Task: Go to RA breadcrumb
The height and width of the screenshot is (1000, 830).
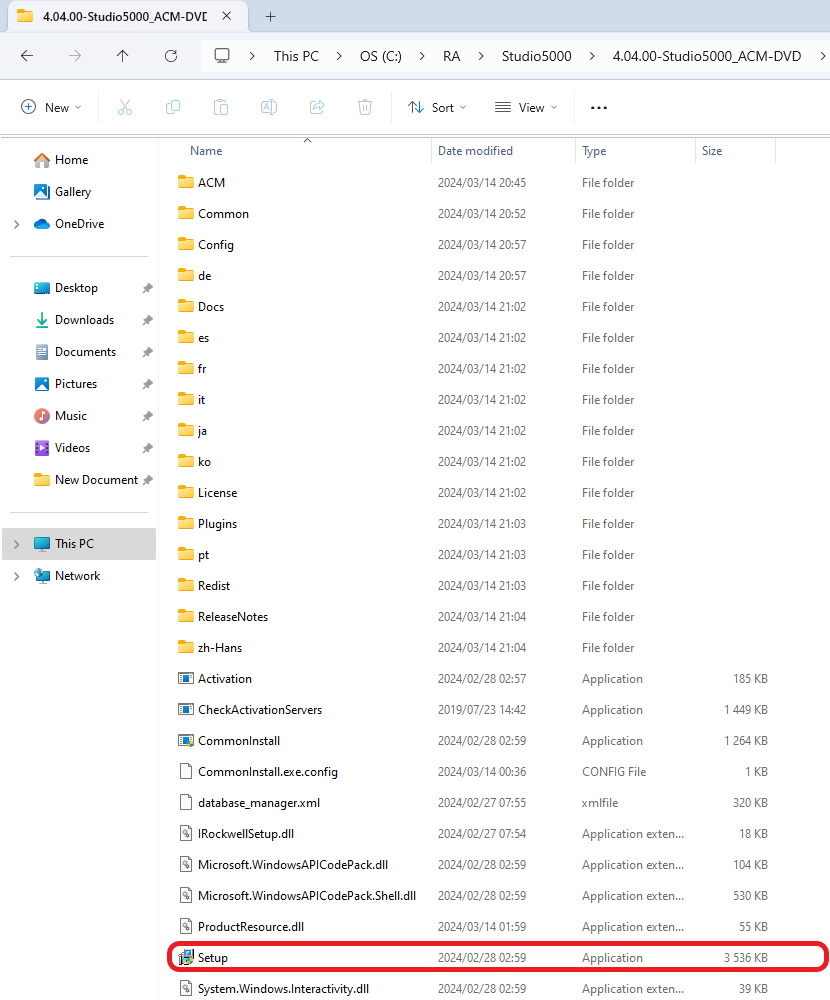Action: click(x=452, y=56)
